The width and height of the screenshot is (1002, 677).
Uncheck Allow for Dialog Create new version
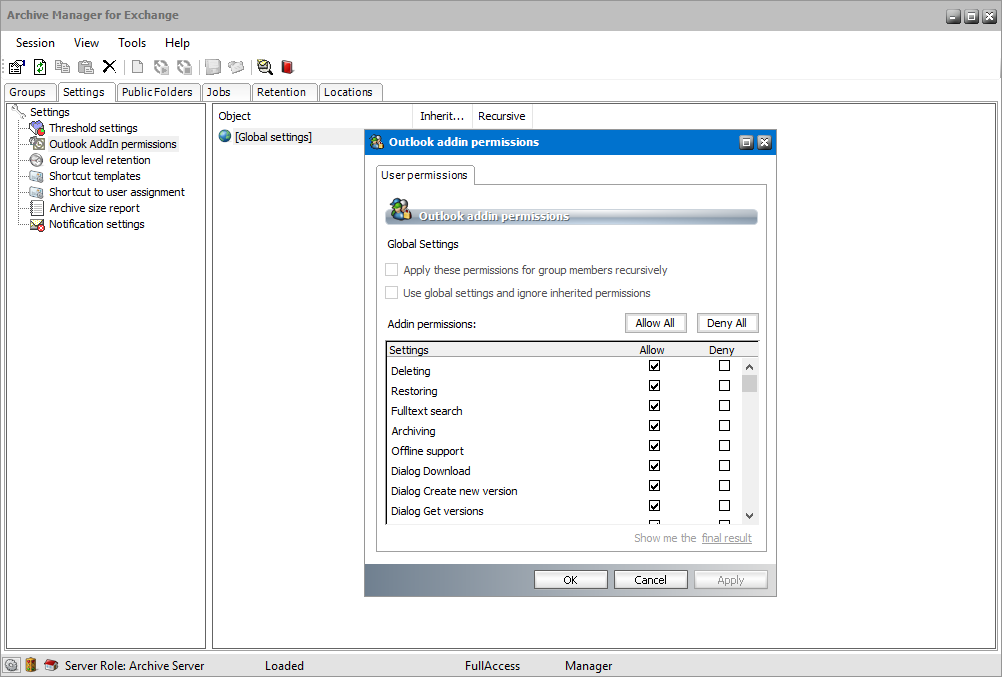tap(654, 485)
